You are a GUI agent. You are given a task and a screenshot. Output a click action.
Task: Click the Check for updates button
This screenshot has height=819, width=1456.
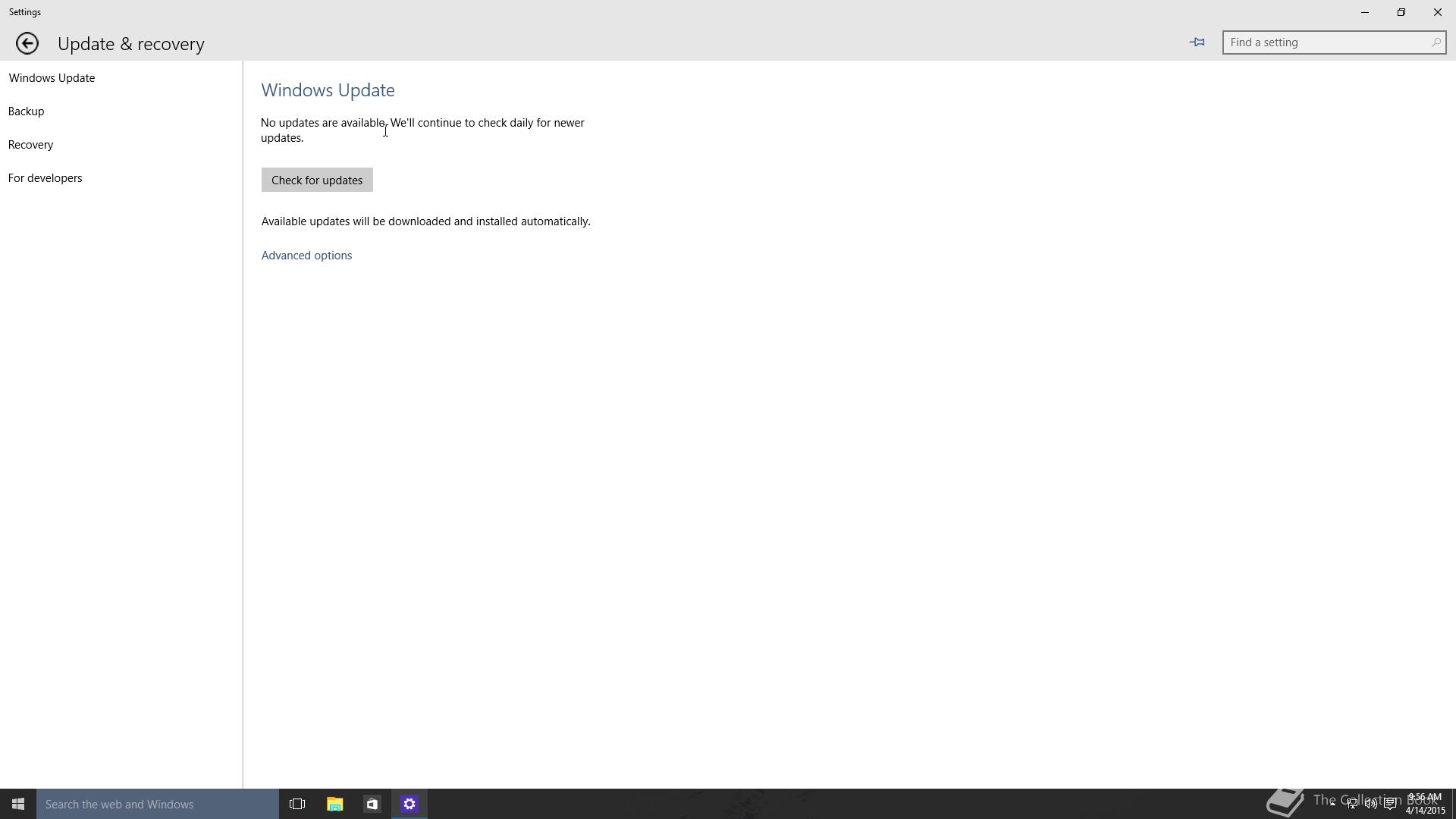point(317,180)
